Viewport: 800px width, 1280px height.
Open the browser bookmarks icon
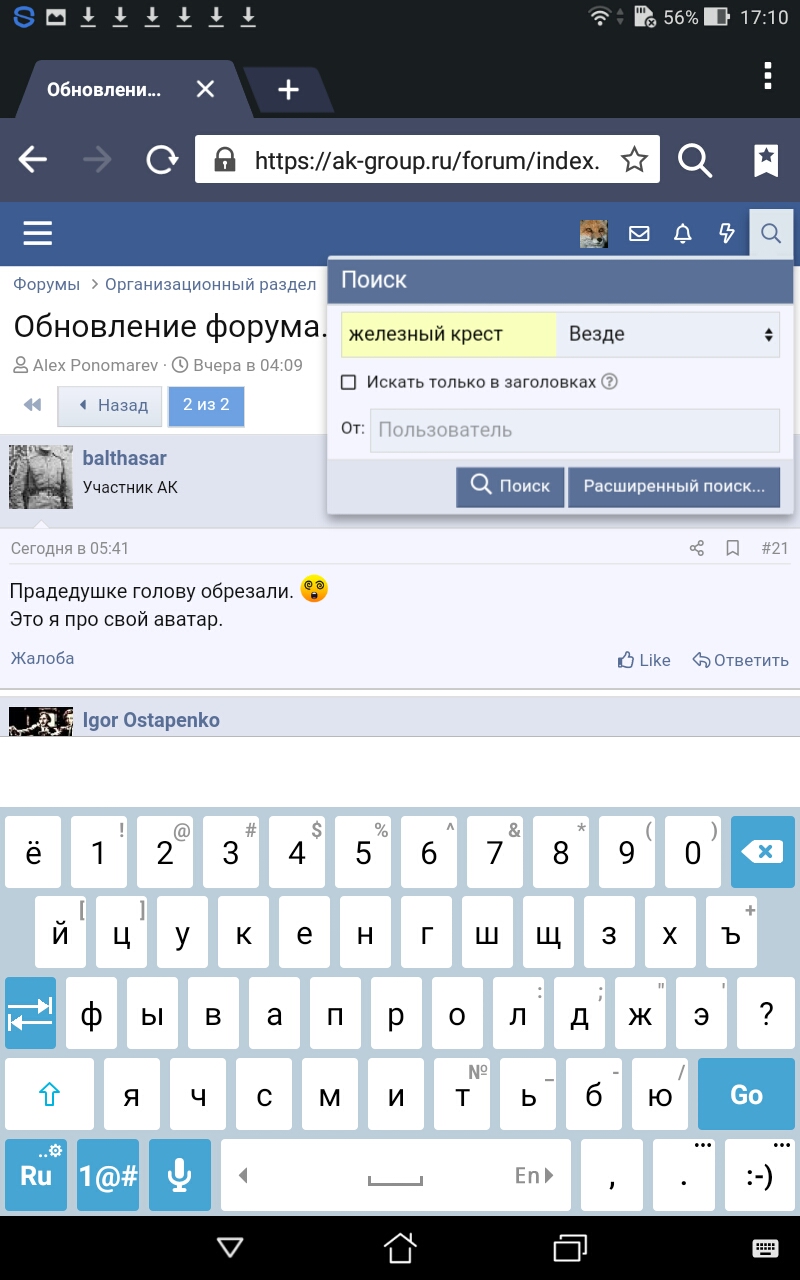click(766, 160)
